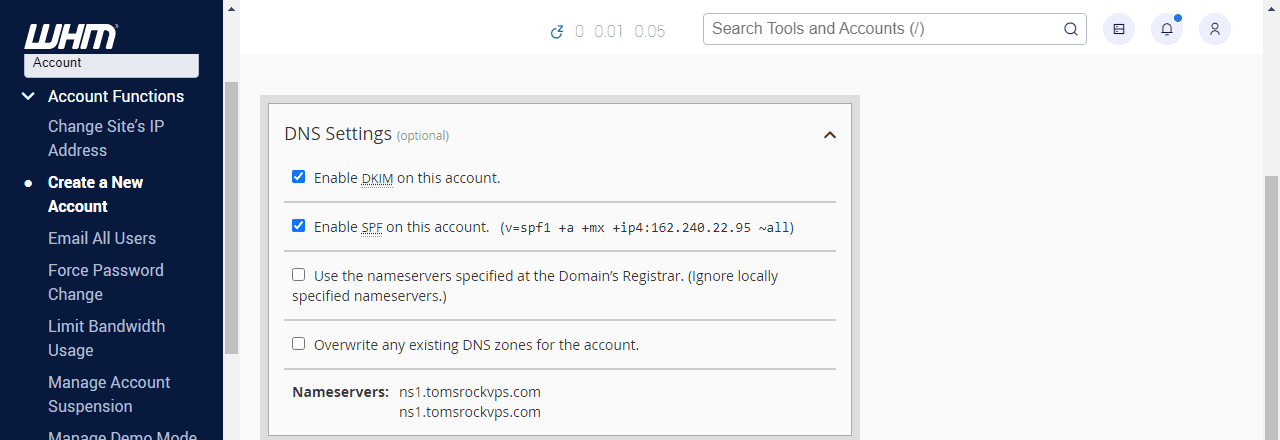Open the notifications bell
Image resolution: width=1280 pixels, height=440 pixels.
pos(1167,29)
